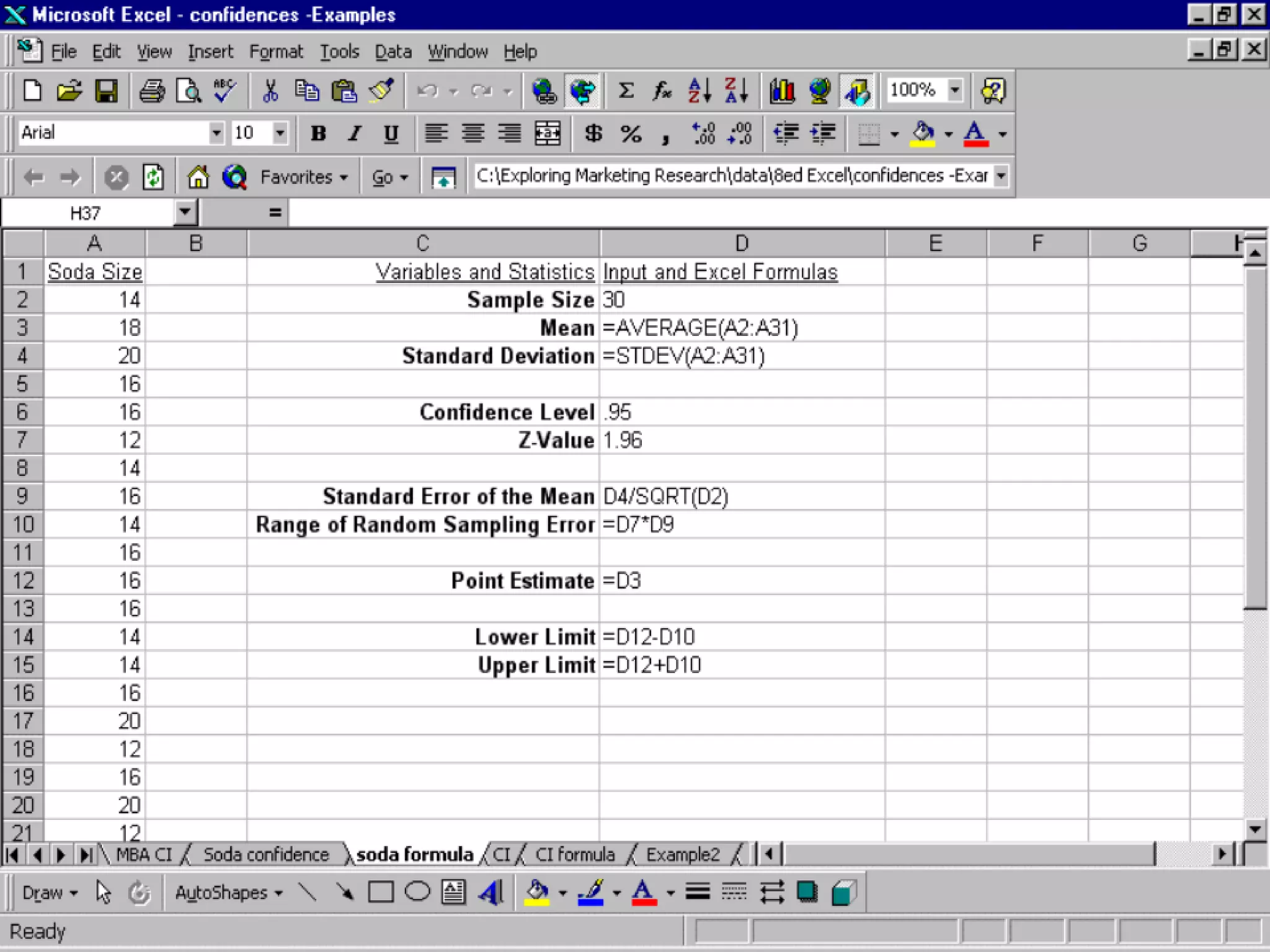The image size is (1270, 952).
Task: Insert WordArt from the Drawing toolbar
Action: (x=491, y=892)
